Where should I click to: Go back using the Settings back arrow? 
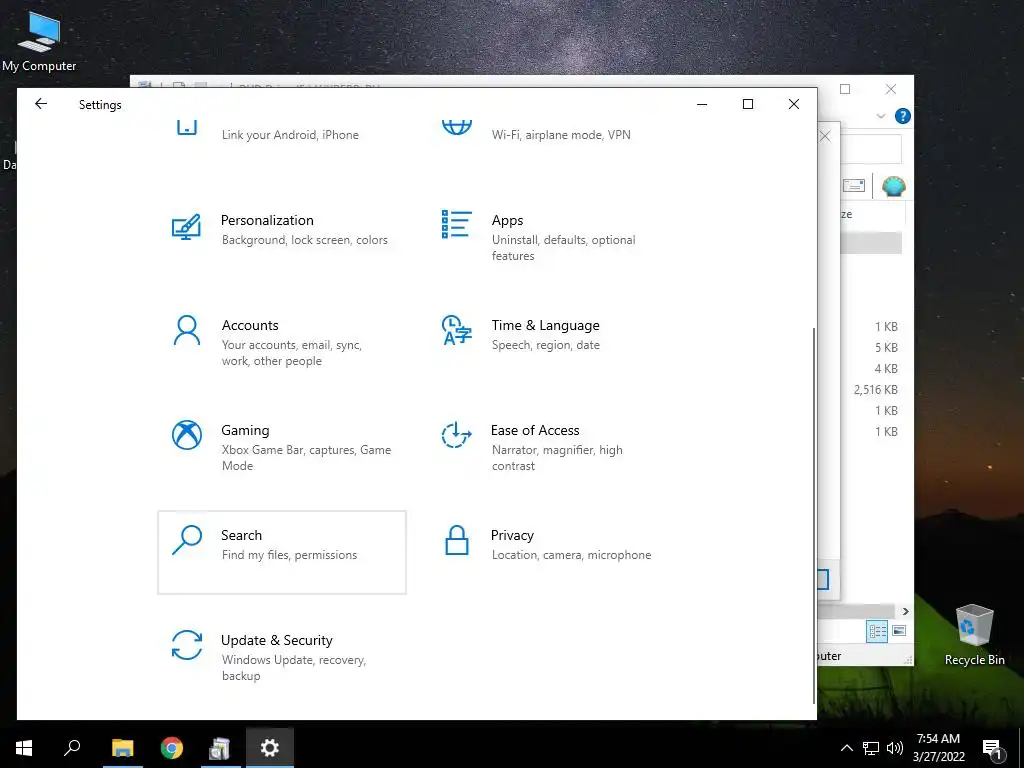(41, 104)
